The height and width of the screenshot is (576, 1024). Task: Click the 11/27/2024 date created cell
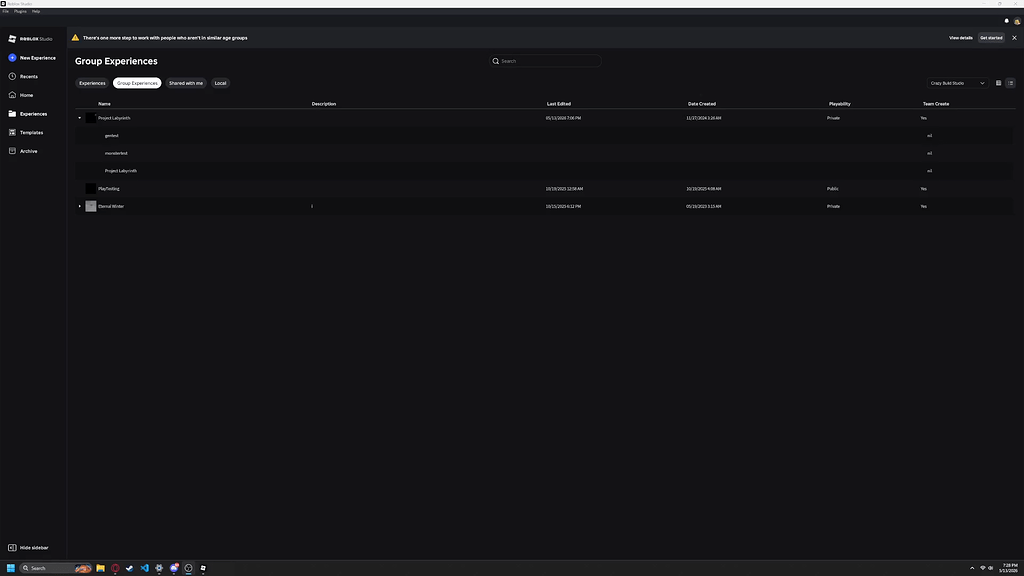tap(703, 118)
